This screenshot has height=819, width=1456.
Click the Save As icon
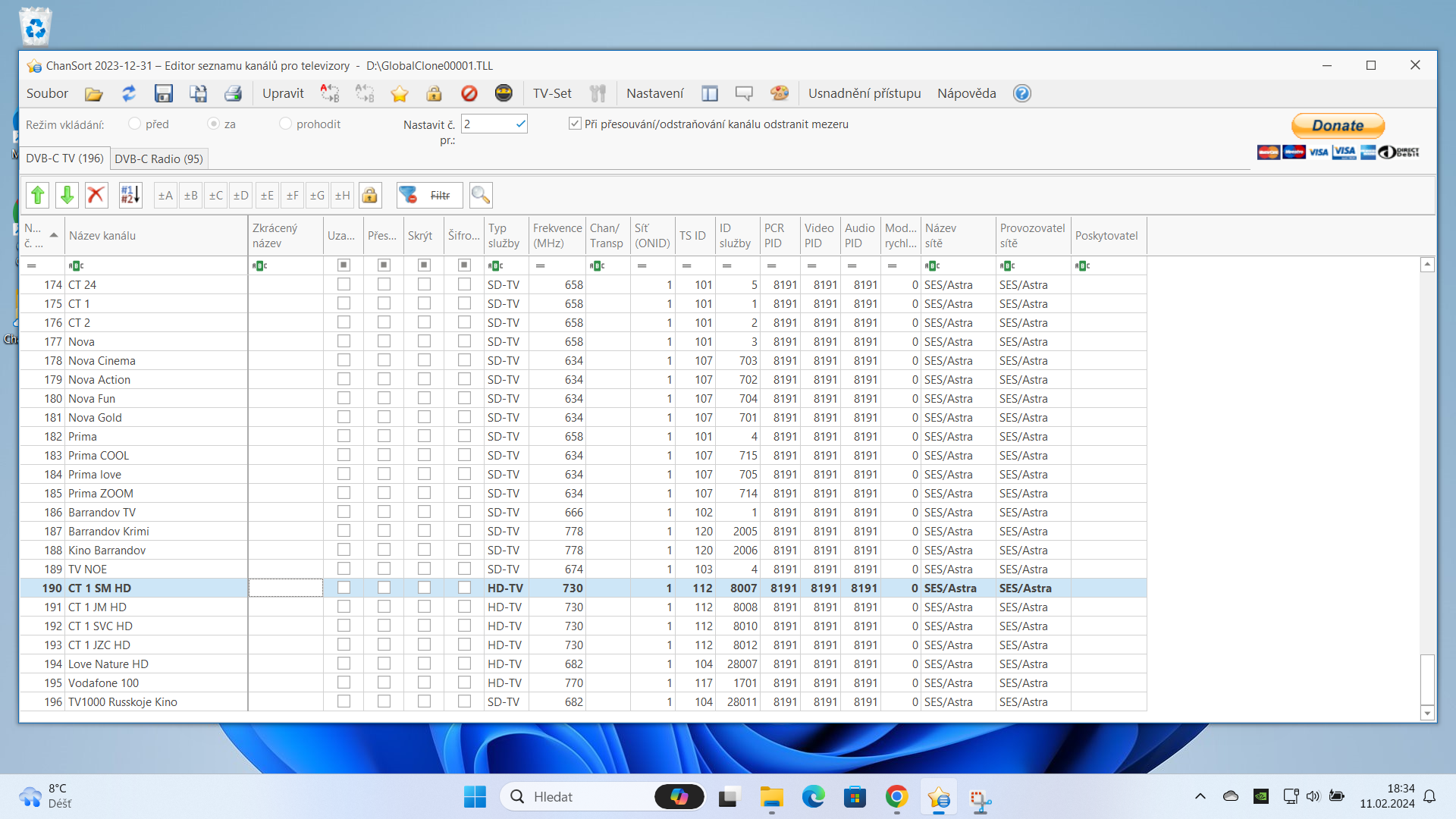[x=198, y=93]
